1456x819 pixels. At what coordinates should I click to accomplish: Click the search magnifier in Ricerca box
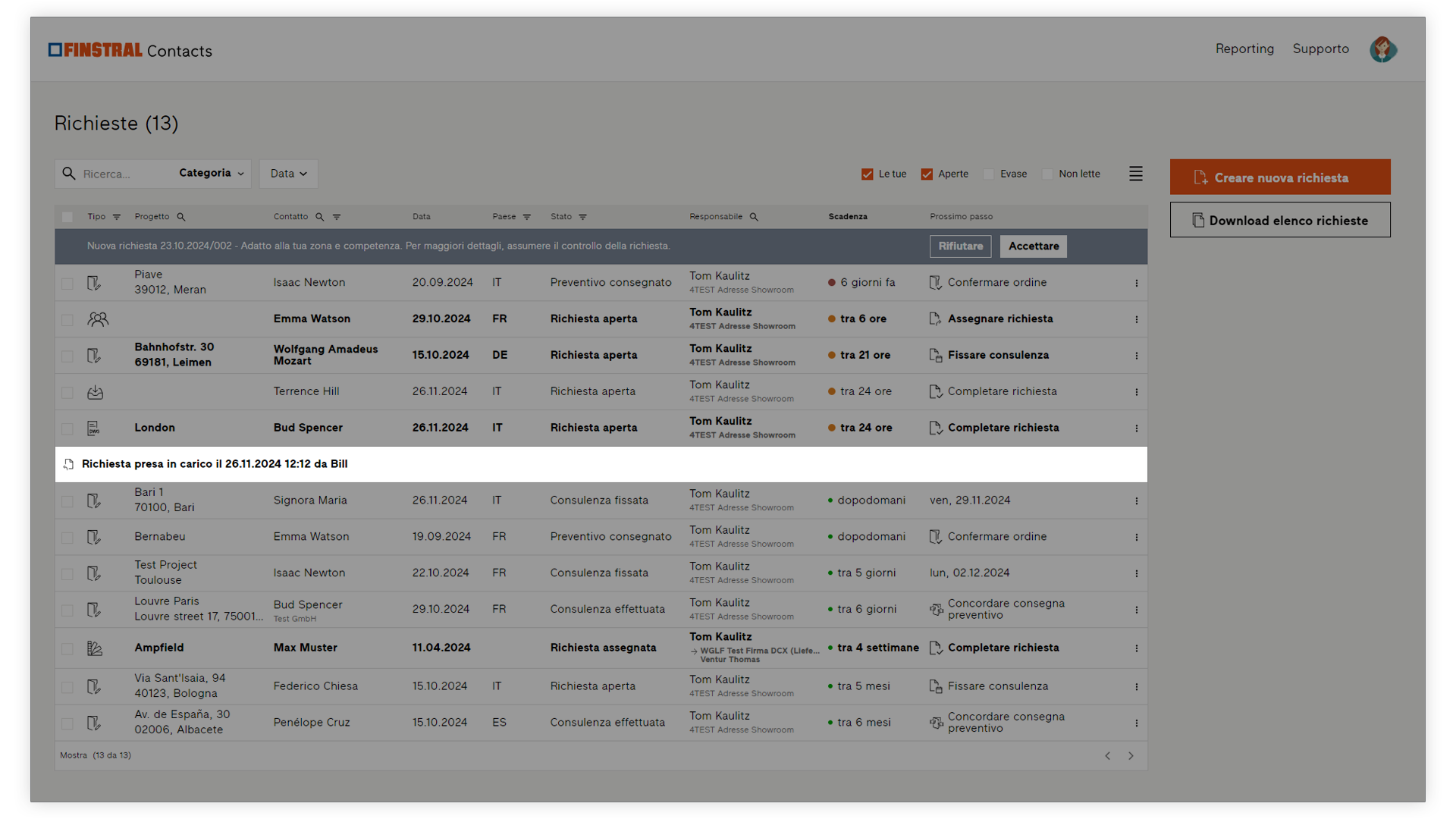click(x=69, y=174)
